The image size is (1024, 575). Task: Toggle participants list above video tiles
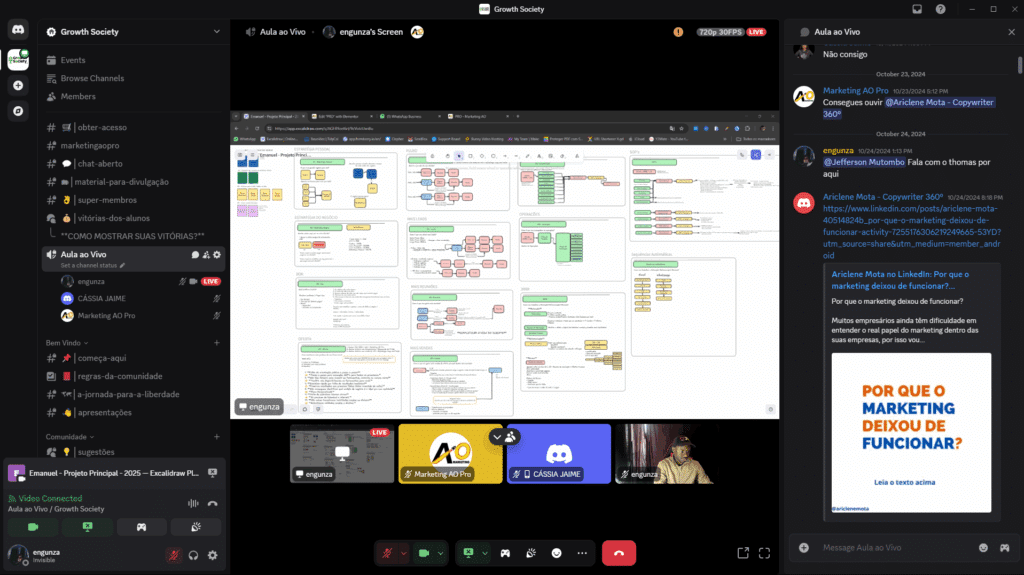[x=504, y=436]
